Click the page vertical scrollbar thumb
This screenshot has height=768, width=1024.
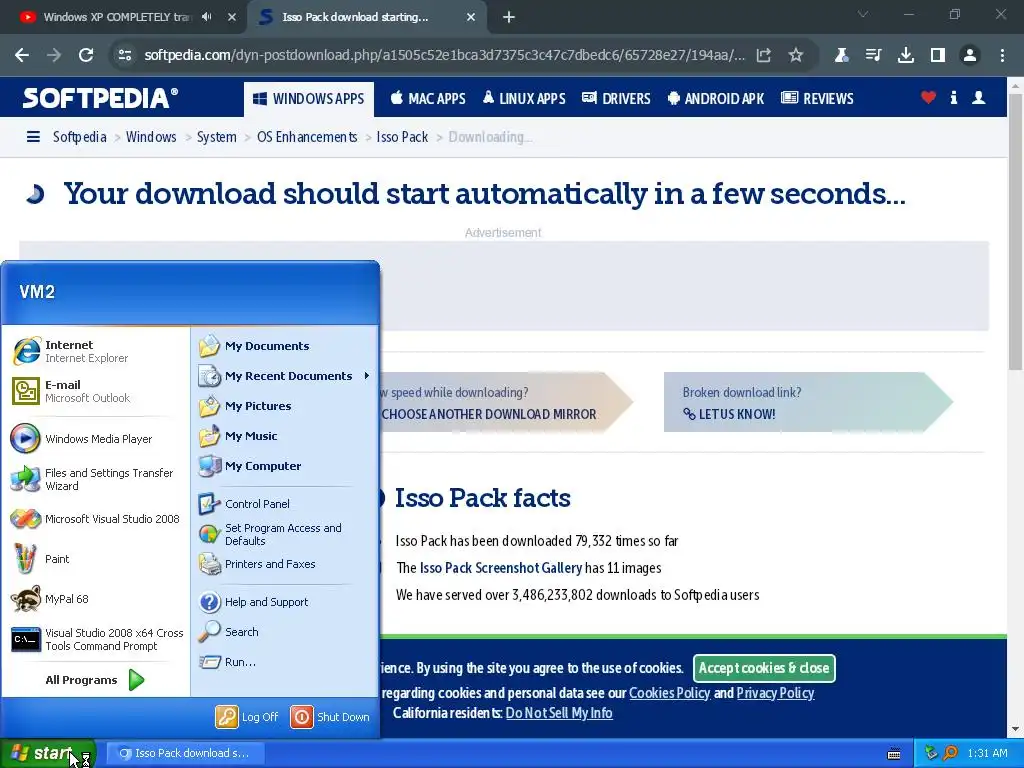click(1016, 232)
